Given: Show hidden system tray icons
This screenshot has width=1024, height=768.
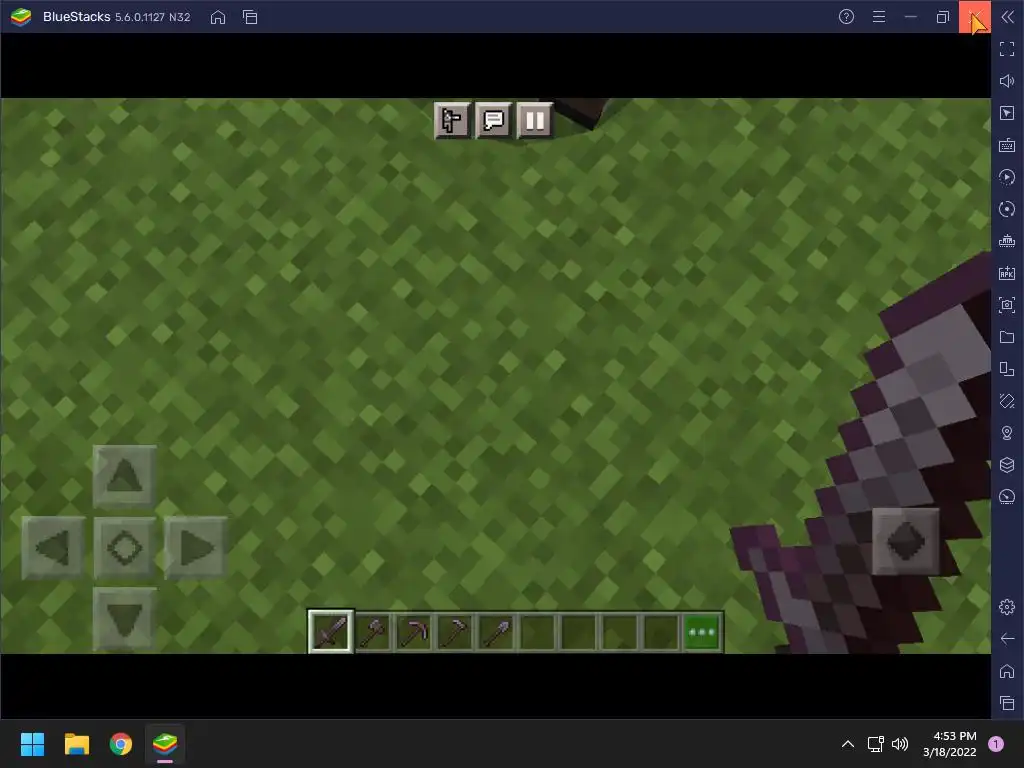Looking at the screenshot, I should (x=848, y=744).
